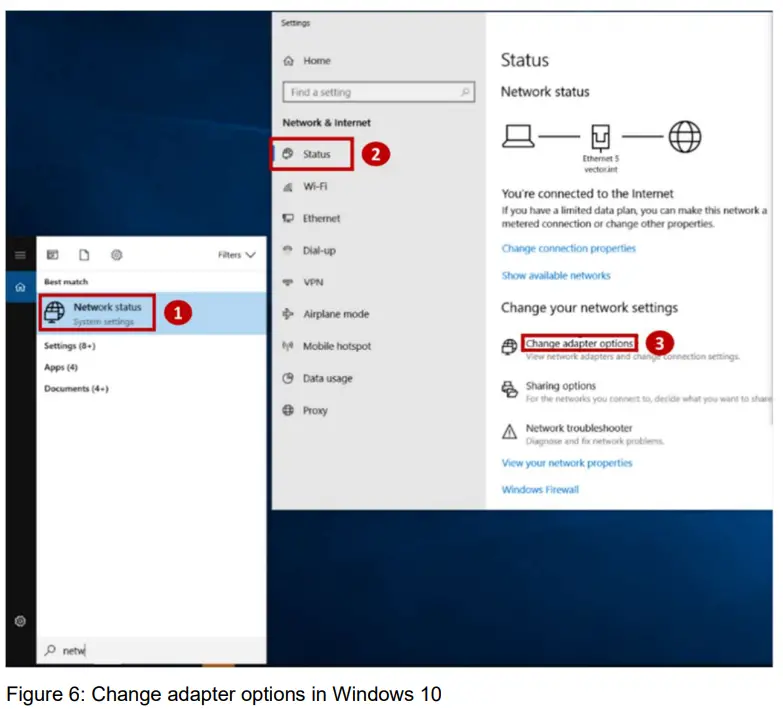This screenshot has height=709, width=783.
Task: Expand Apps (4) search results
Action: click(61, 367)
